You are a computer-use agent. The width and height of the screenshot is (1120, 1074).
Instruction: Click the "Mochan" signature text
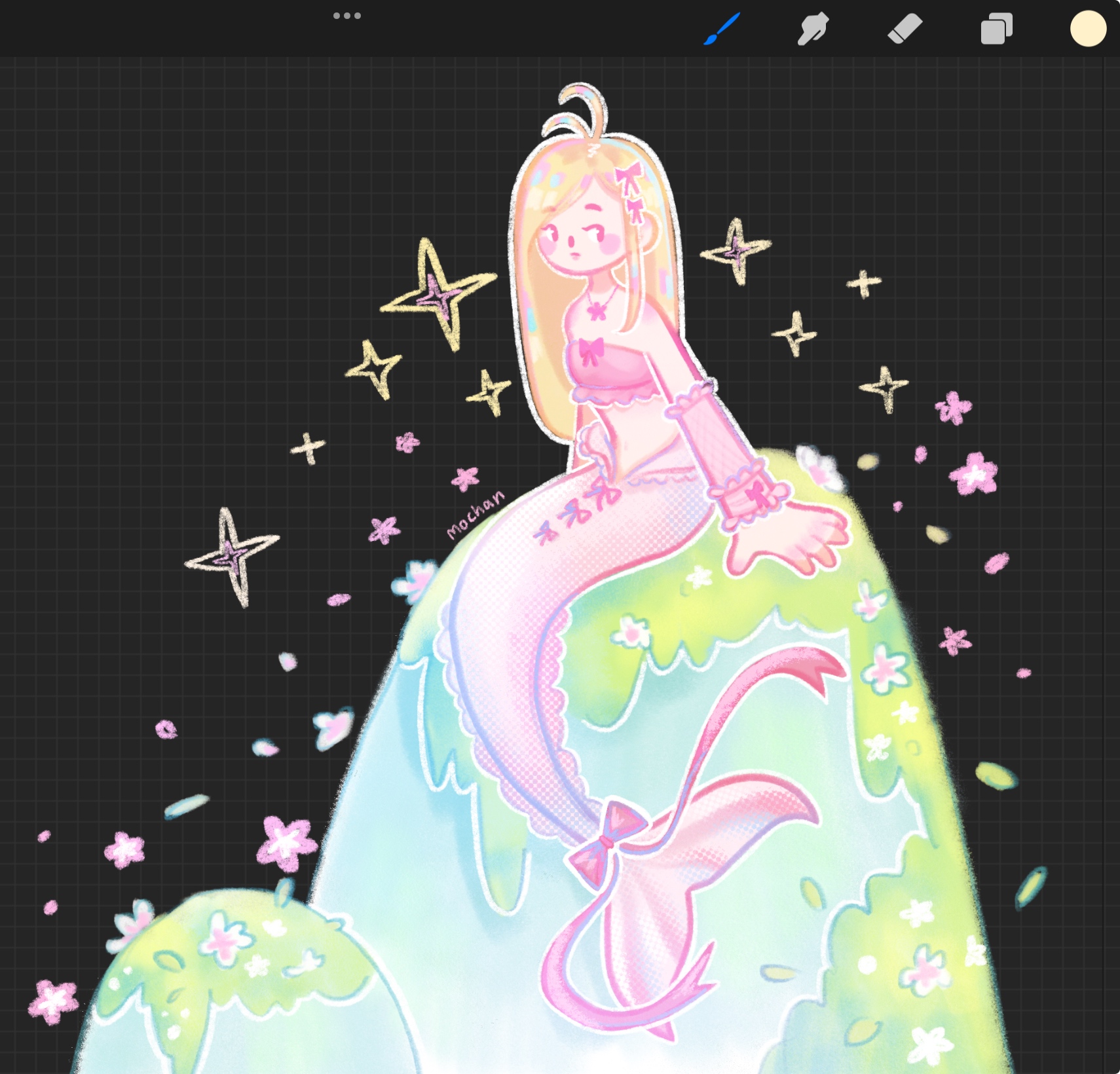pyautogui.click(x=475, y=514)
